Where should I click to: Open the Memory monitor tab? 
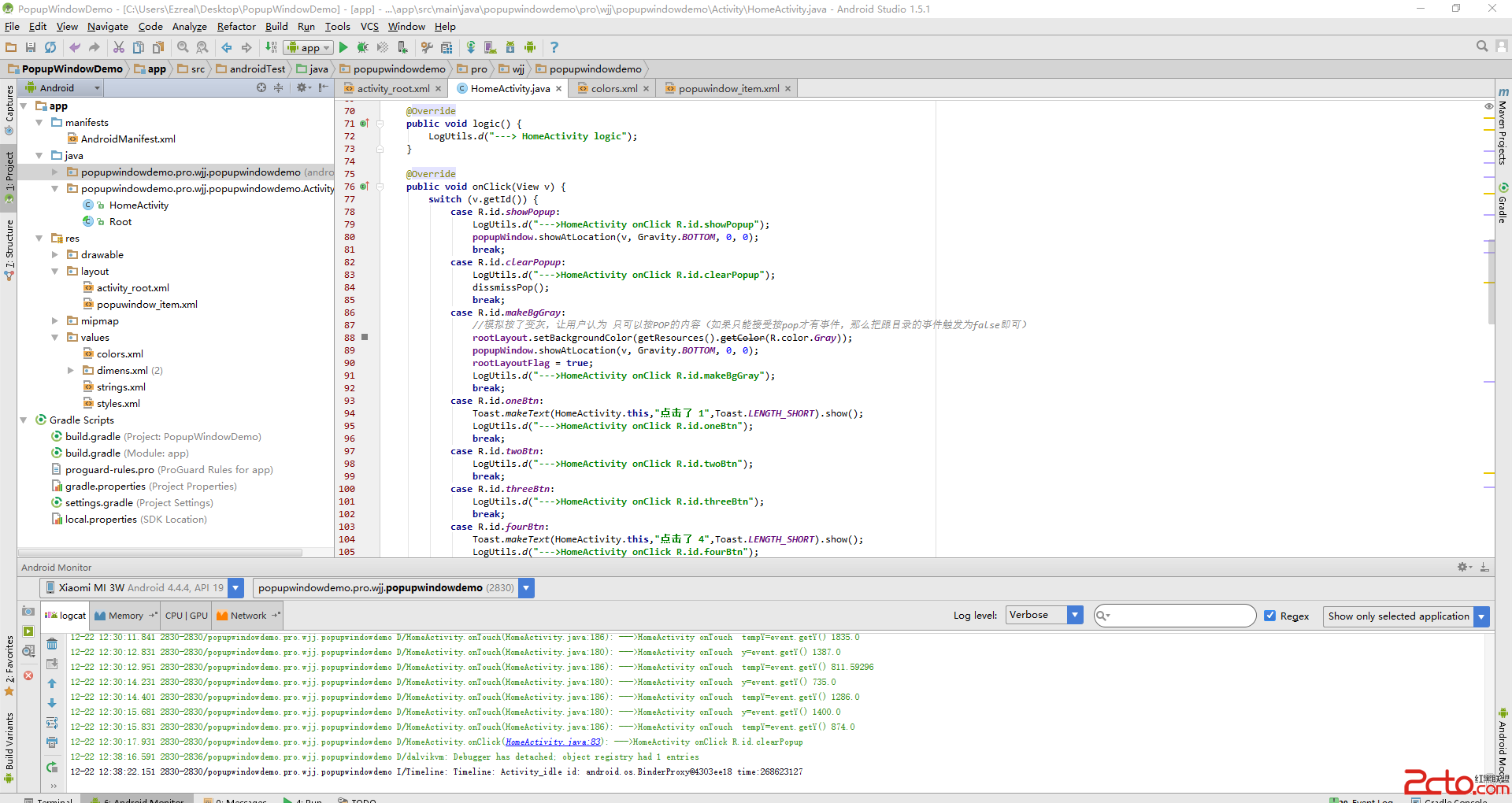125,616
